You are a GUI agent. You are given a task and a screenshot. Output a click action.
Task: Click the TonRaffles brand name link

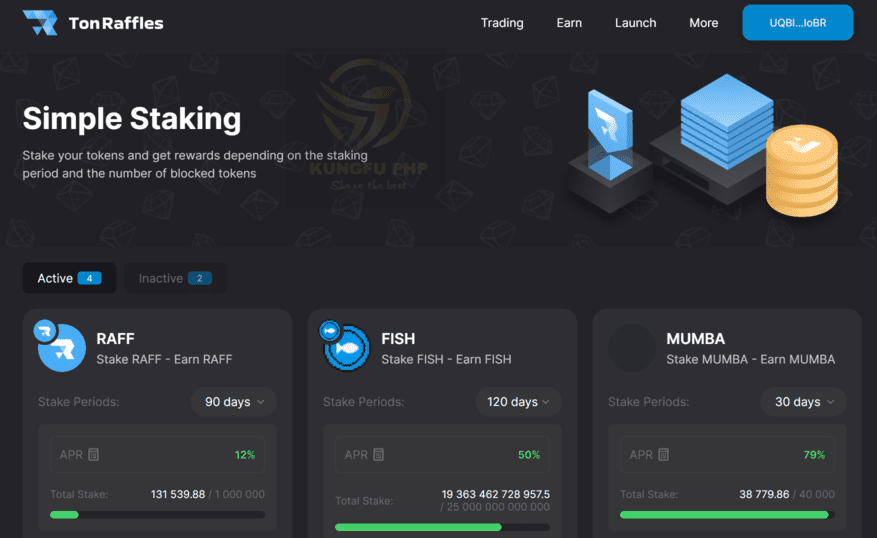pos(116,23)
